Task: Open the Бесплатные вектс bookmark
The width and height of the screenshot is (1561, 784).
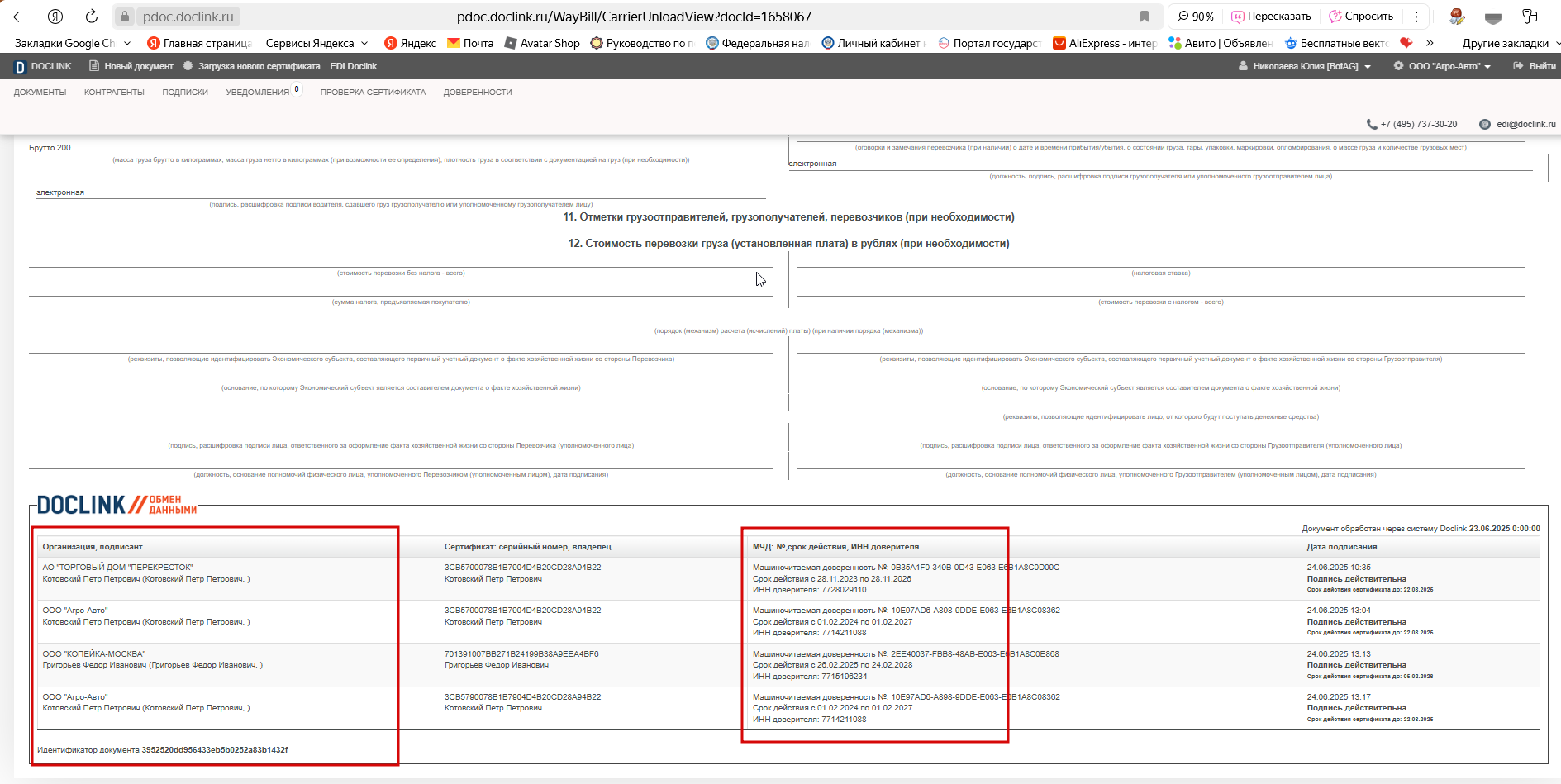Action: (x=1336, y=43)
